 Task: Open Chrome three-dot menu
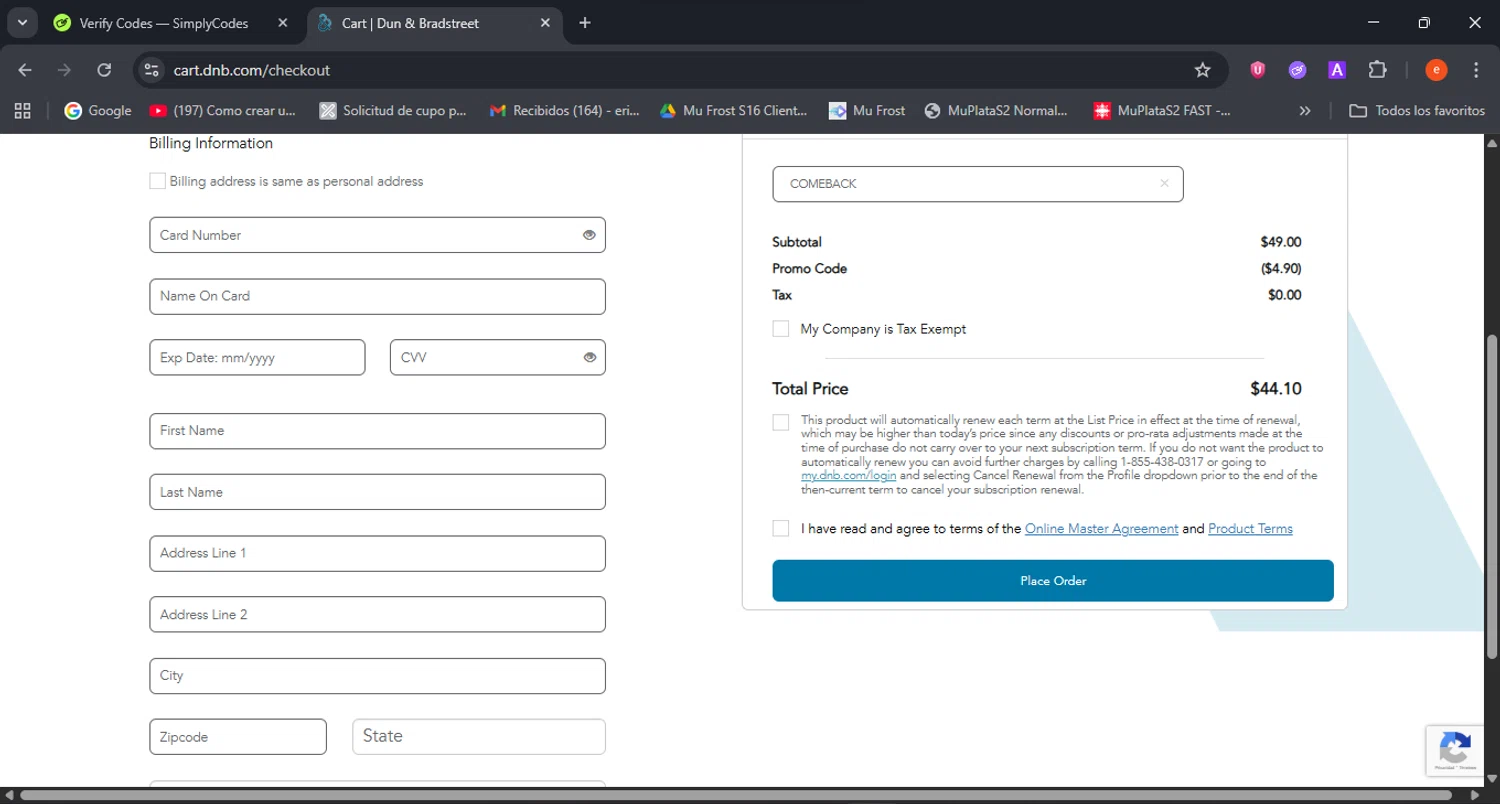tap(1476, 70)
